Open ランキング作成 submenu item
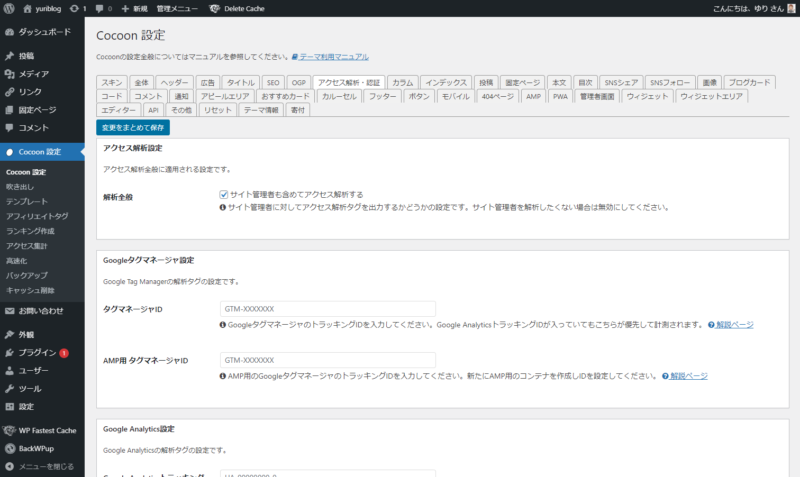800x477 pixels. pyautogui.click(x=30, y=231)
